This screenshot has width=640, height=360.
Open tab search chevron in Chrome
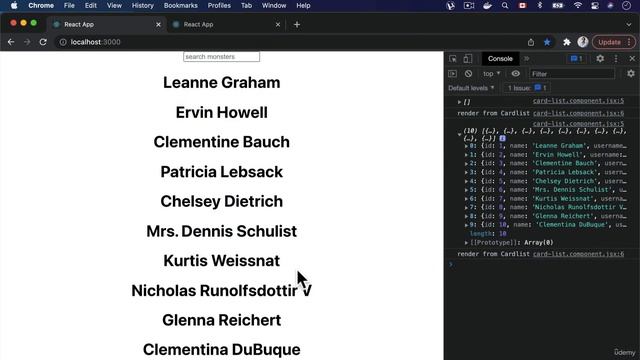click(629, 24)
